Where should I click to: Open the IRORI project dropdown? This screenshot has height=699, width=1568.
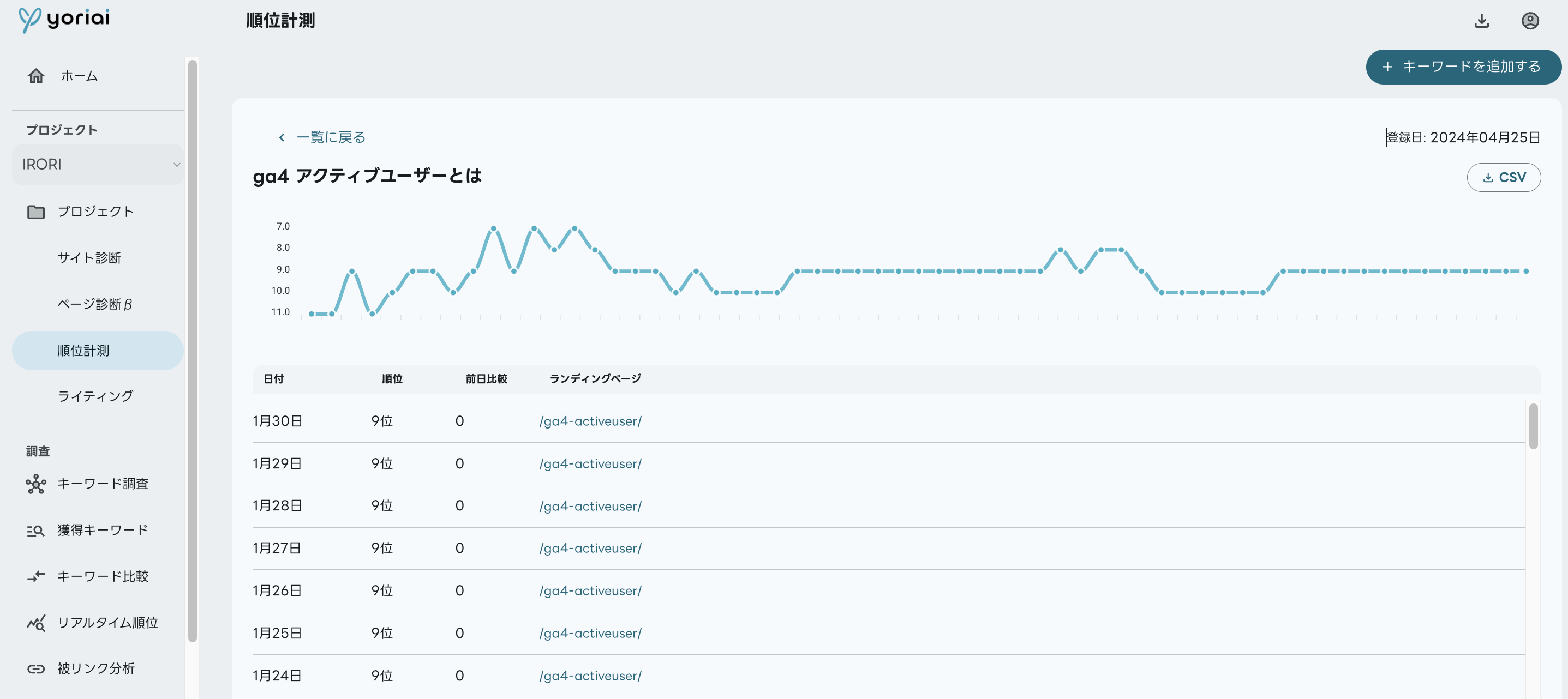98,164
